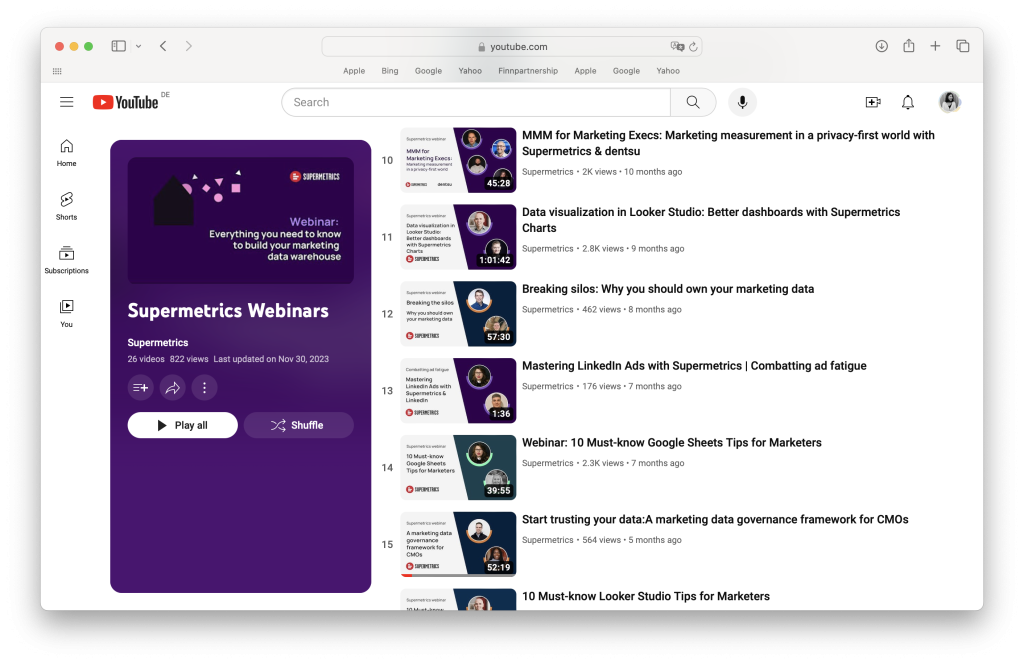Share the Supermetrics Webinars playlist
Screen dimensions: 1024x664
[172, 388]
